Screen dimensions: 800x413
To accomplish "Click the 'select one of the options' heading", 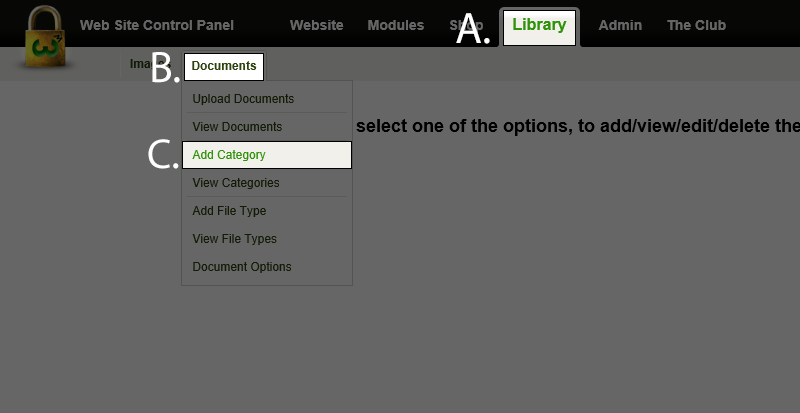I will tap(578, 126).
